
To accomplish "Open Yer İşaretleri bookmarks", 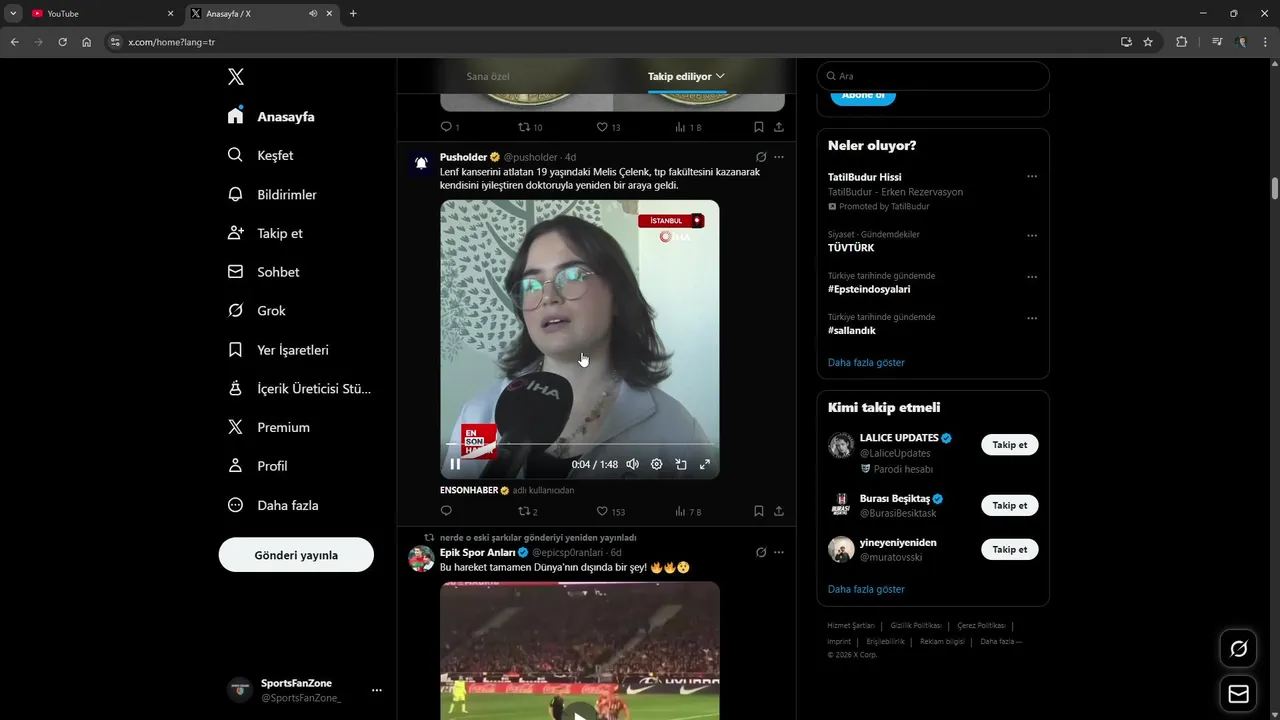I will pyautogui.click(x=278, y=350).
